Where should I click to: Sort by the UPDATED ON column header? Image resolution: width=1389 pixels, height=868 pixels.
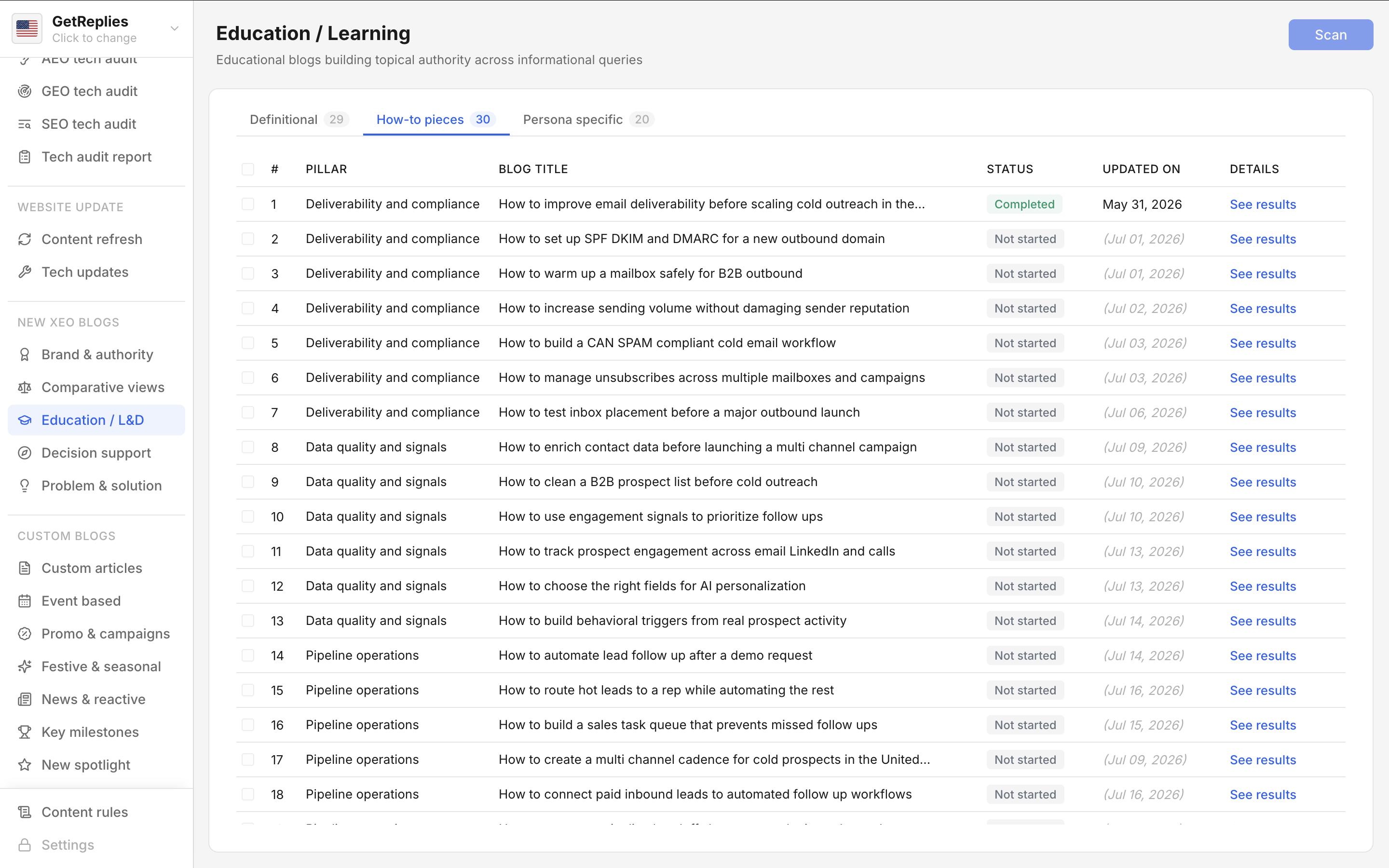1141,169
